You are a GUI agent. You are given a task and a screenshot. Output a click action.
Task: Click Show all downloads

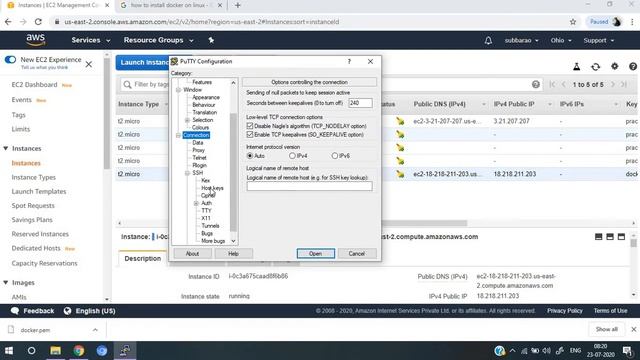(x=607, y=329)
